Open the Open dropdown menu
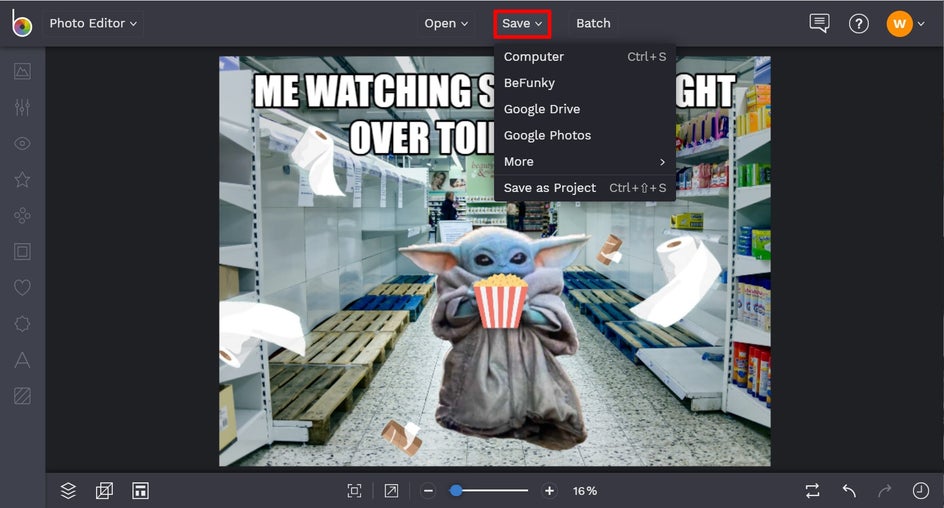 (446, 23)
